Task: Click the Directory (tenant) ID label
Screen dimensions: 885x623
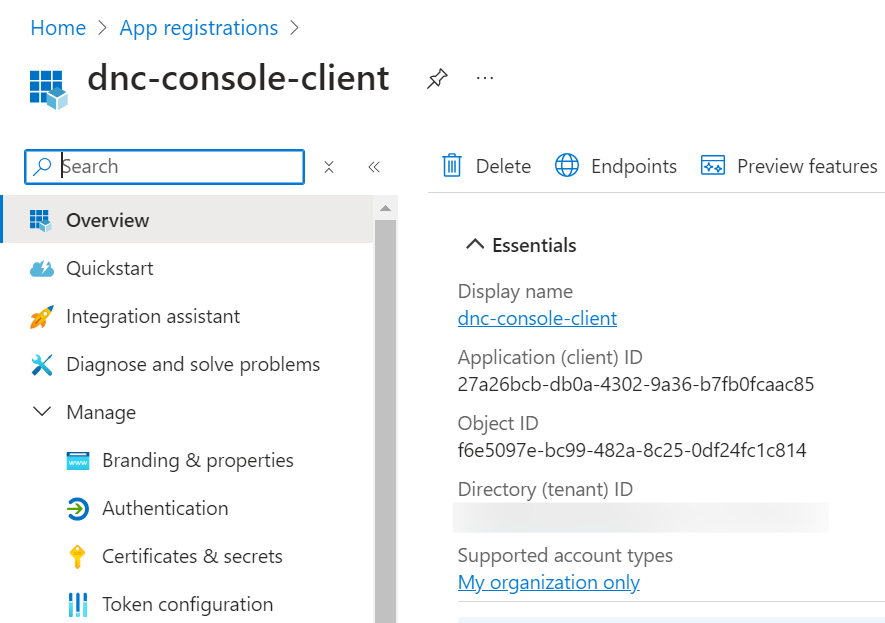Action: click(x=545, y=489)
